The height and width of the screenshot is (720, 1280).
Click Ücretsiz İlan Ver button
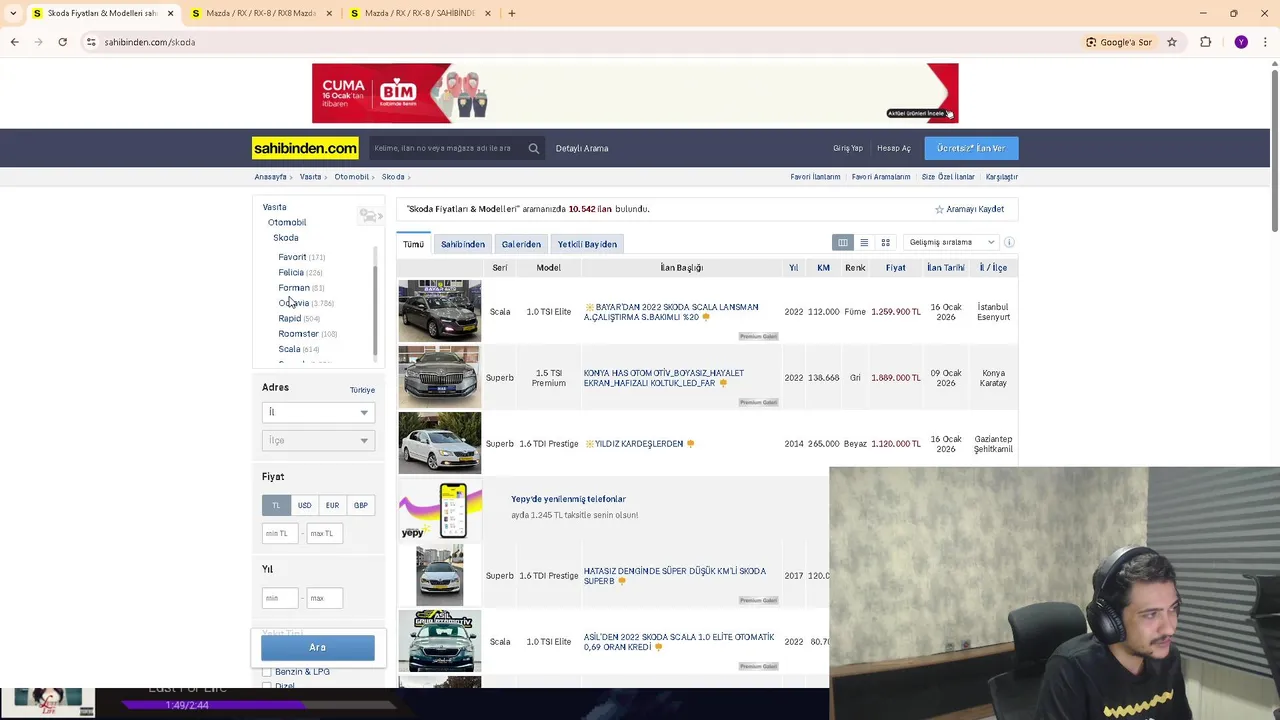[971, 148]
